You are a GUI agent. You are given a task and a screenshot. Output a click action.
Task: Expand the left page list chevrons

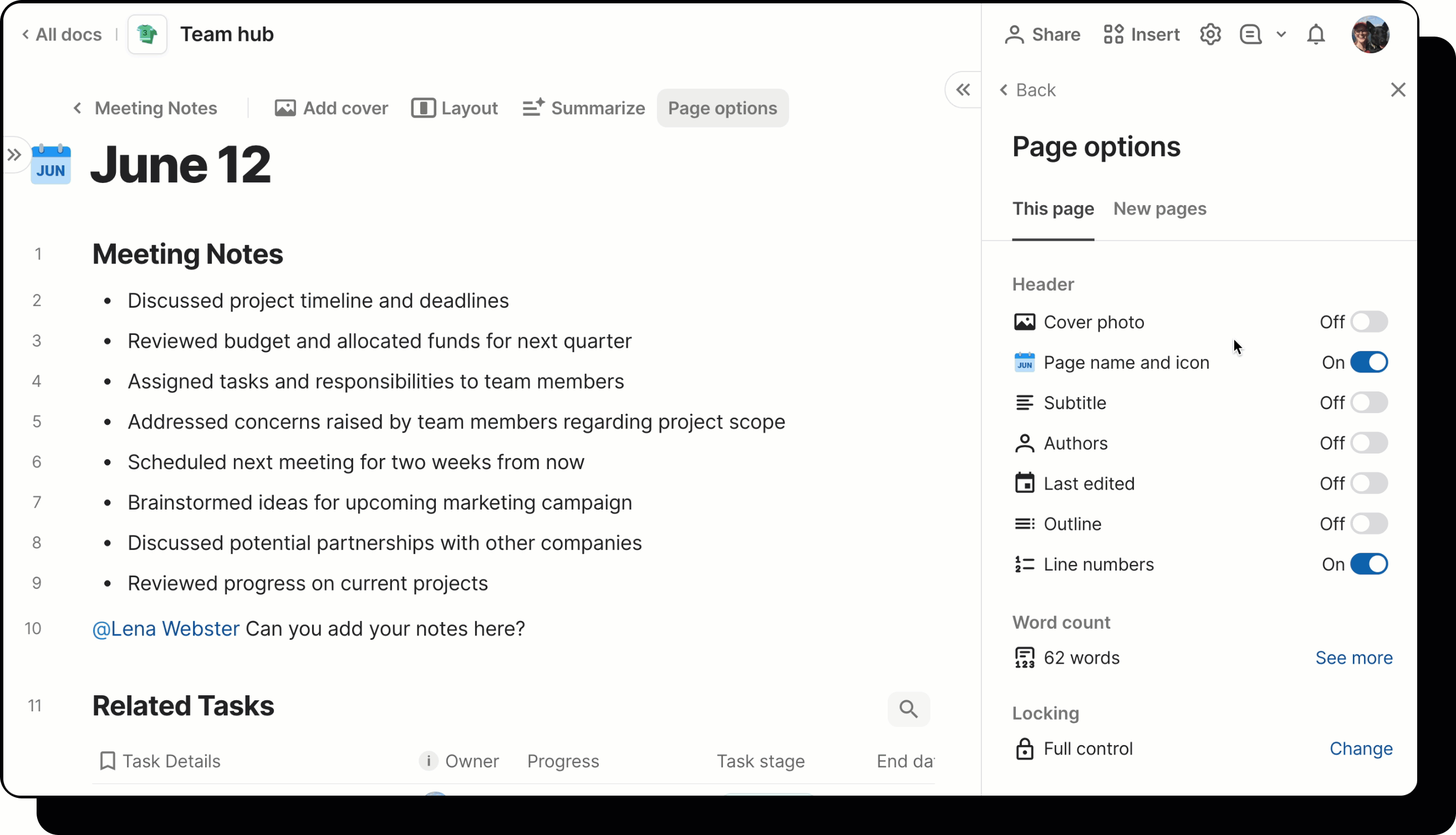point(14,154)
